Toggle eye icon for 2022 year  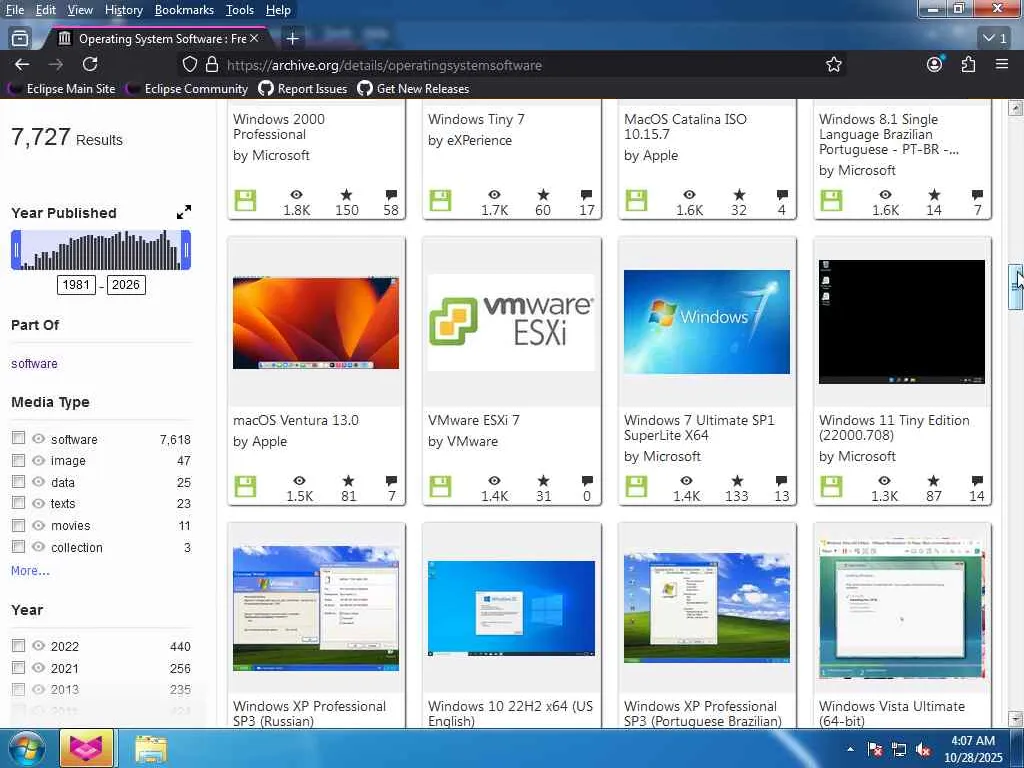tap(39, 645)
